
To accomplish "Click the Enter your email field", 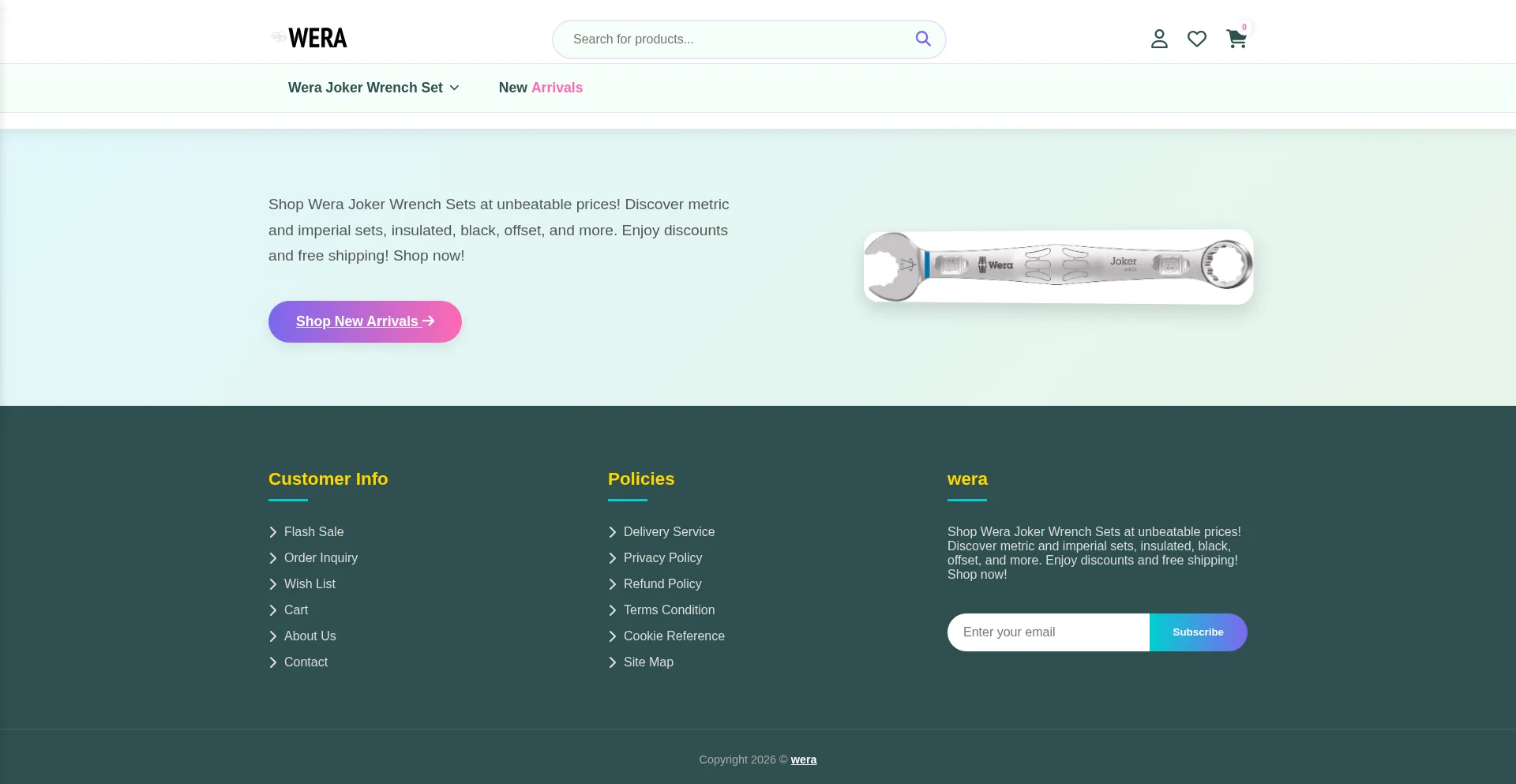I will [1049, 632].
